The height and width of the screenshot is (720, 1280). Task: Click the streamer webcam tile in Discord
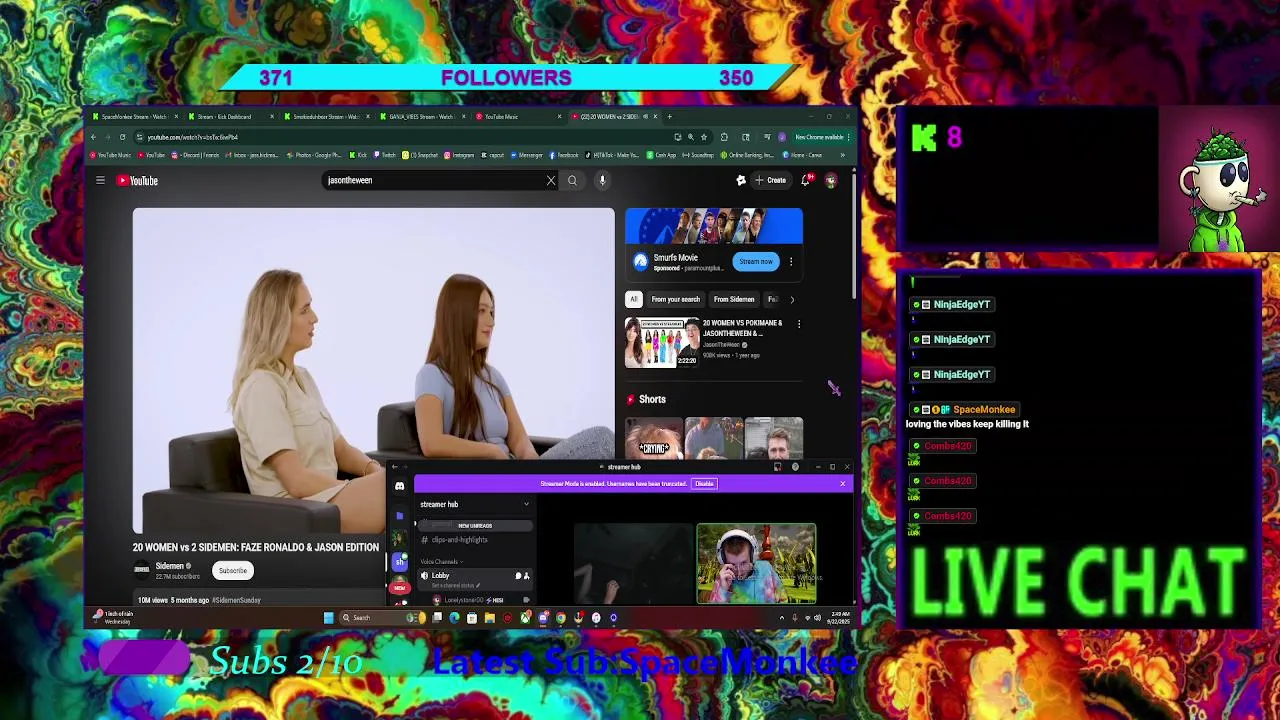[756, 564]
